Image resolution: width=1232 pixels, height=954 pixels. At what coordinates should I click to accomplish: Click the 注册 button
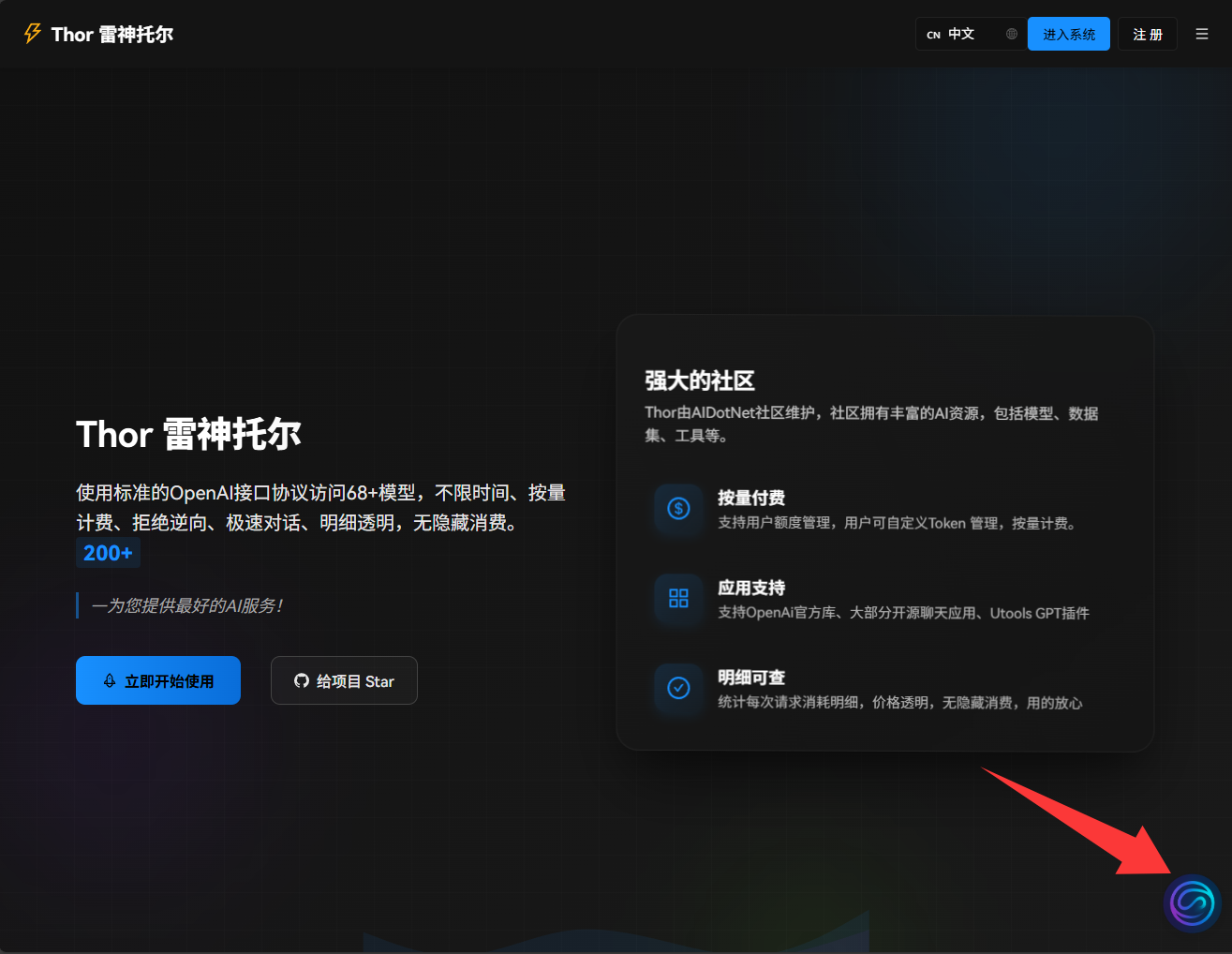point(1148,34)
